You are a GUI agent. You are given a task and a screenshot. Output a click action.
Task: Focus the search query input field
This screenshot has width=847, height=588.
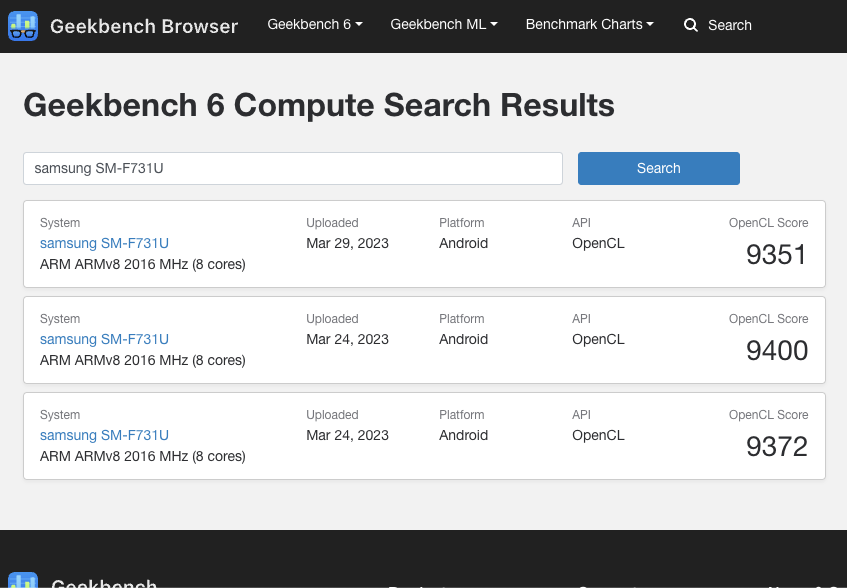click(293, 168)
